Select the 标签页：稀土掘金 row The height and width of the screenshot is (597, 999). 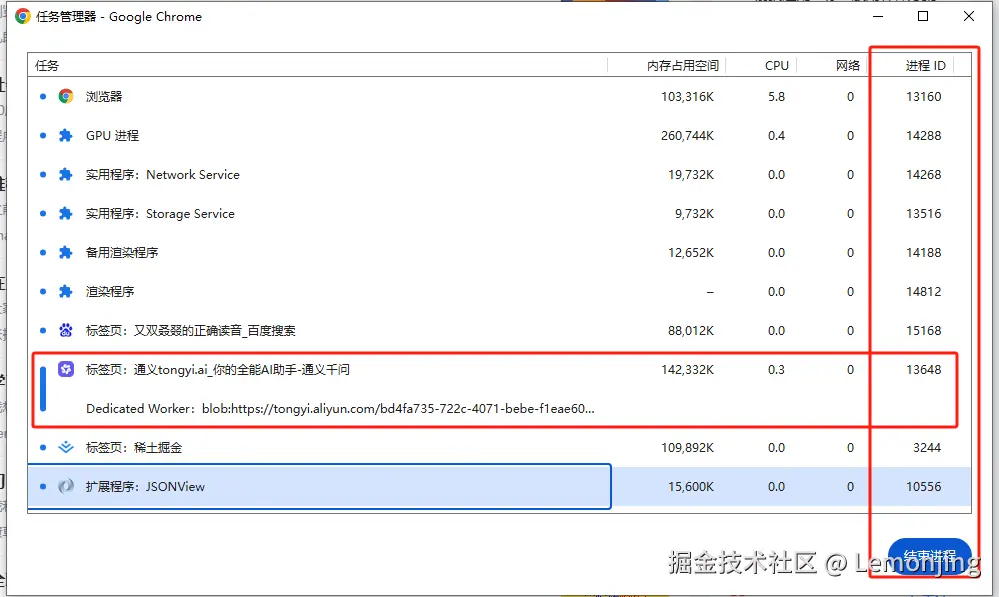500,447
